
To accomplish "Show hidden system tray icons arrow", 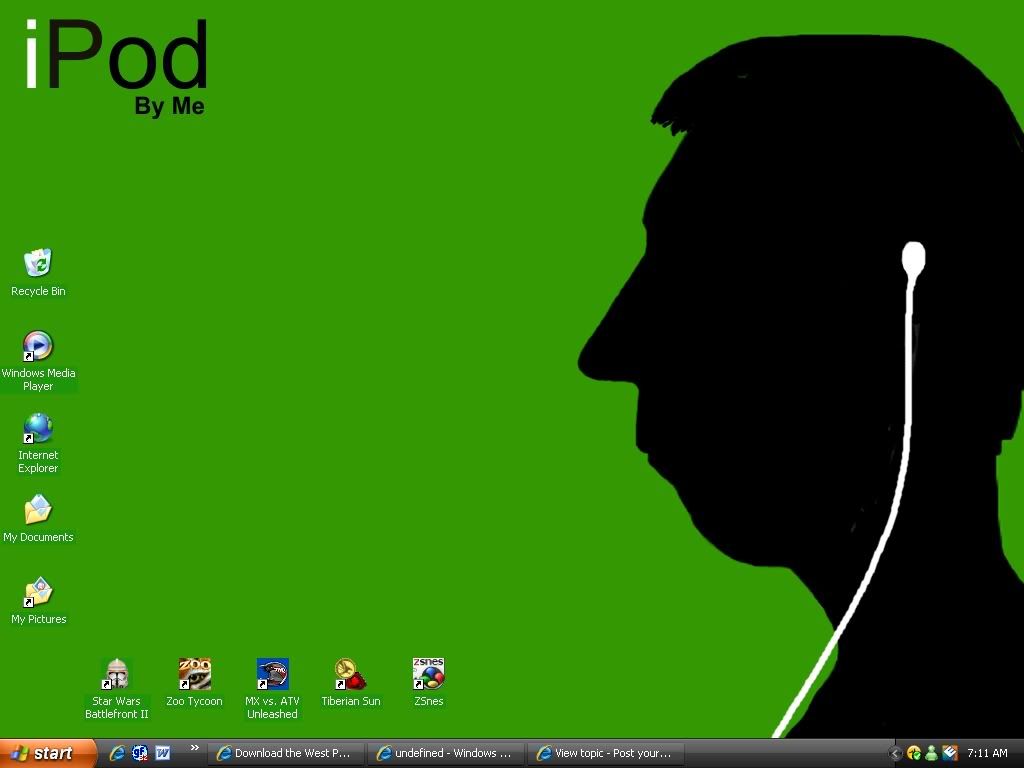I will (895, 754).
